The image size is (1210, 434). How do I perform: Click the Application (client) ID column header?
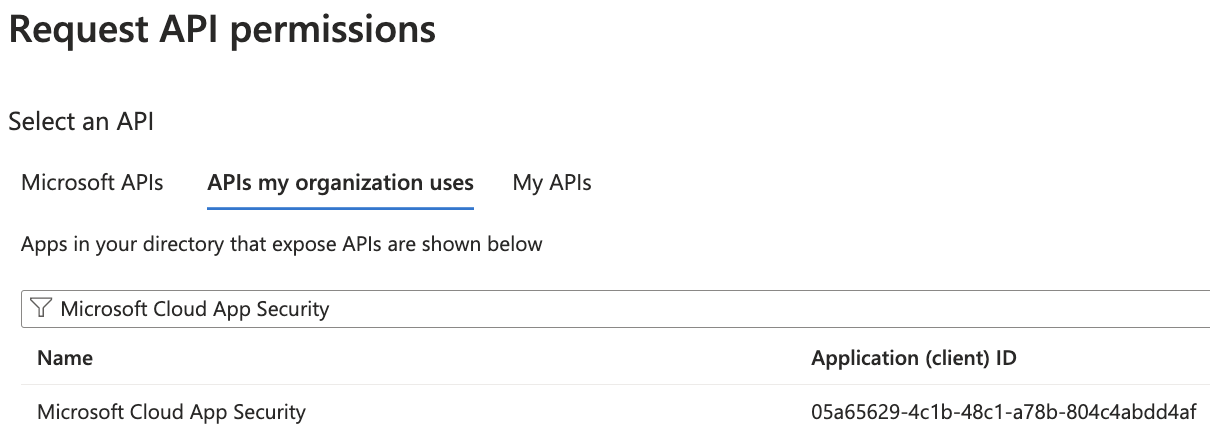coord(914,358)
